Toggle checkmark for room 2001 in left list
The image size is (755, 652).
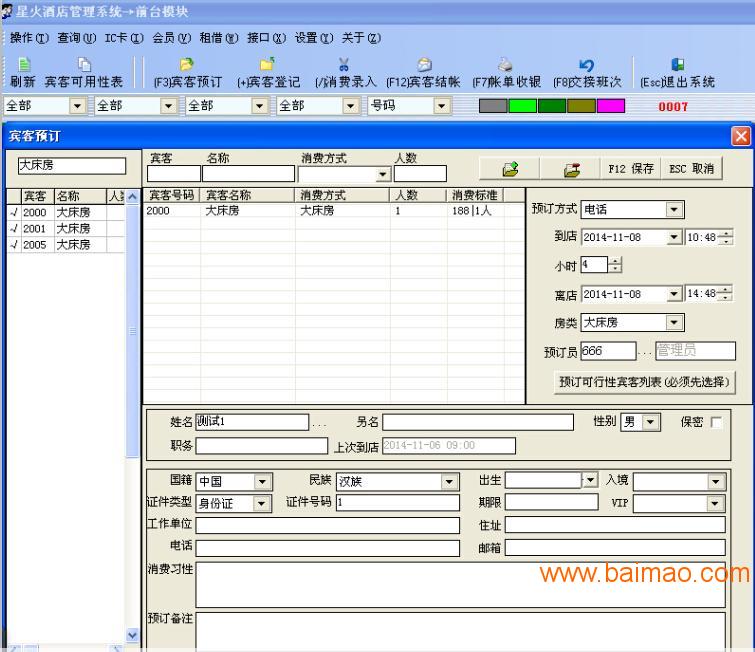(14, 228)
